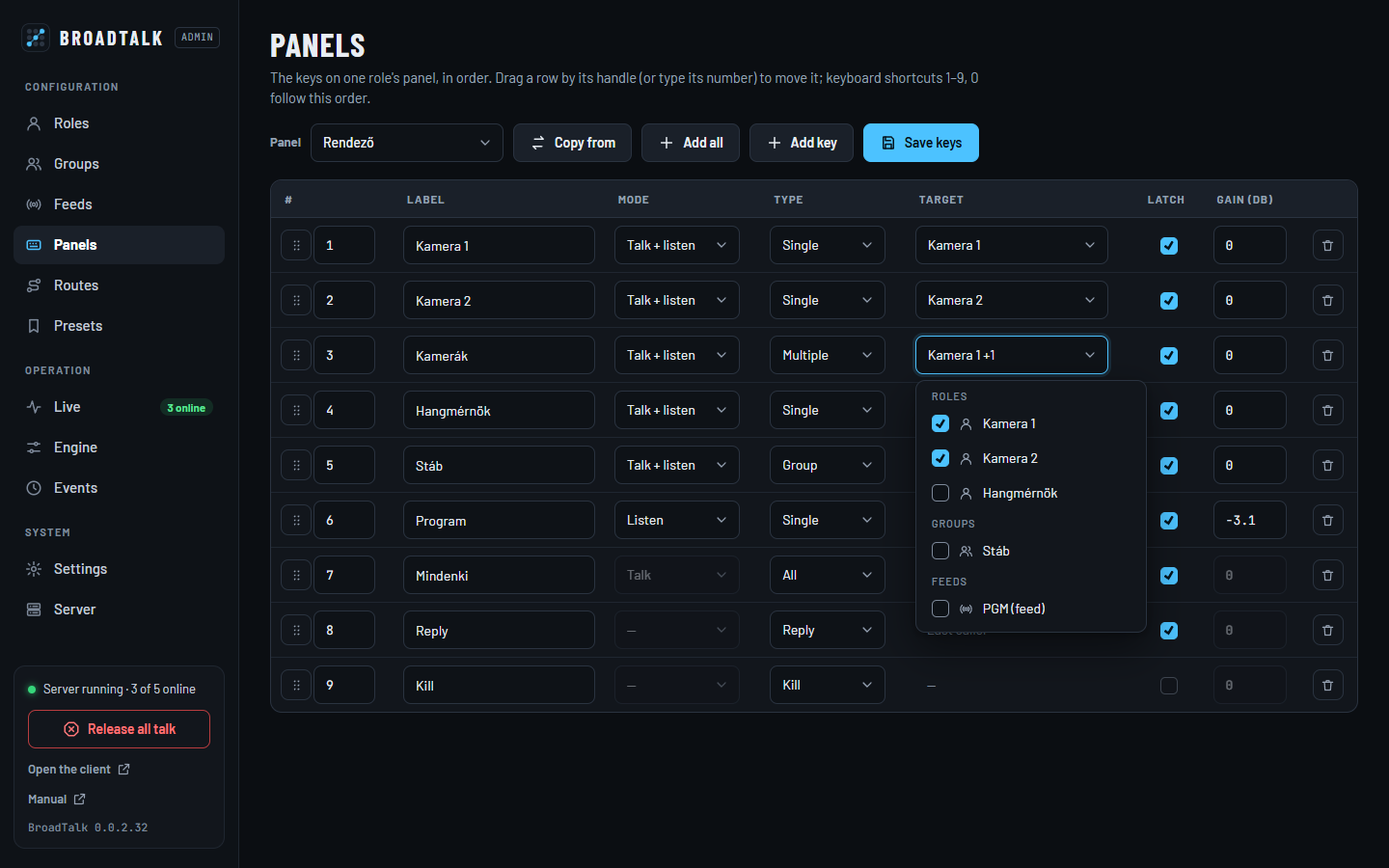
Task: Grab the drag handle of row 1
Action: point(296,245)
